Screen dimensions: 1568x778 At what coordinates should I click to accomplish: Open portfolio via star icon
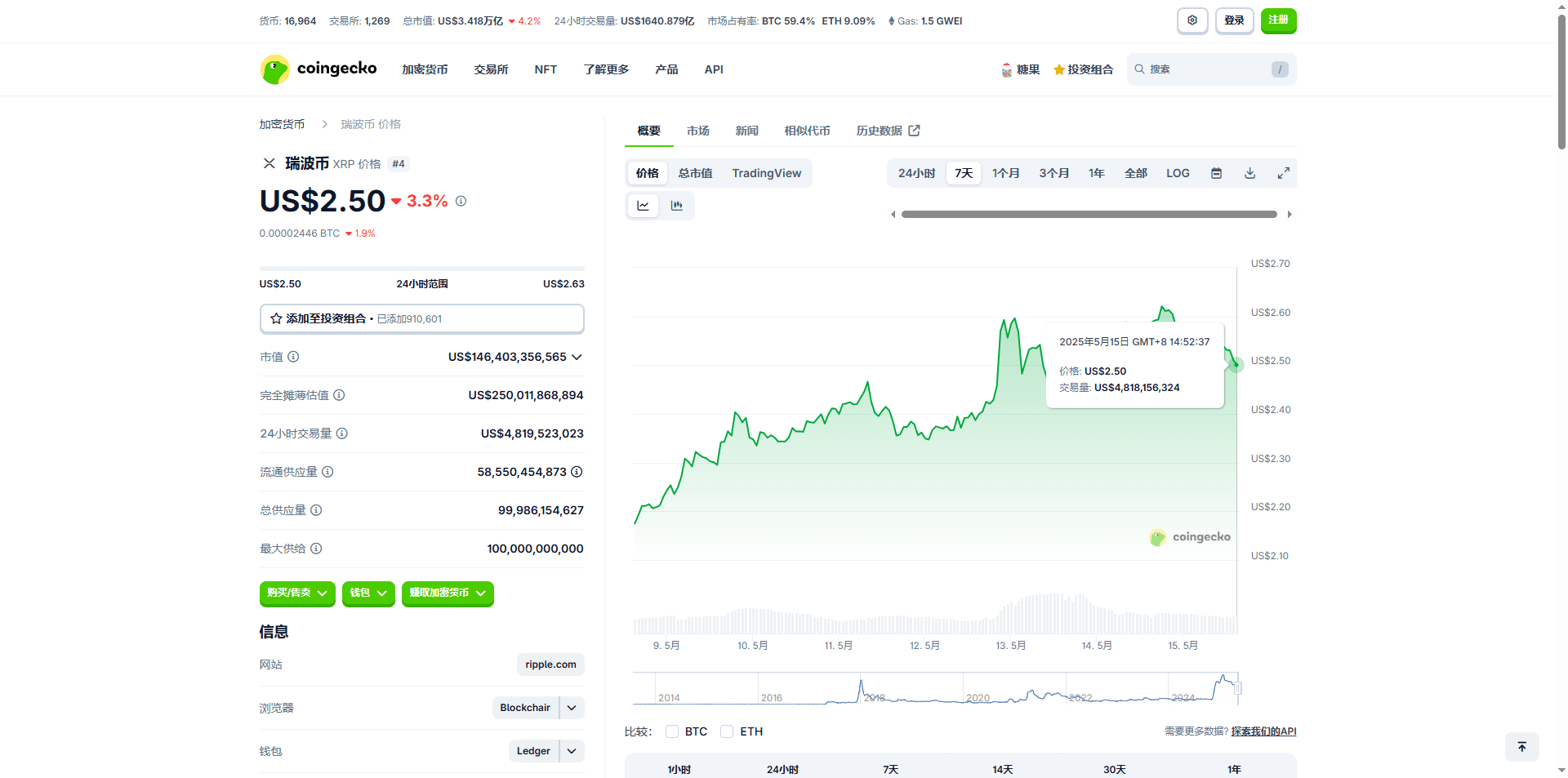point(1059,70)
